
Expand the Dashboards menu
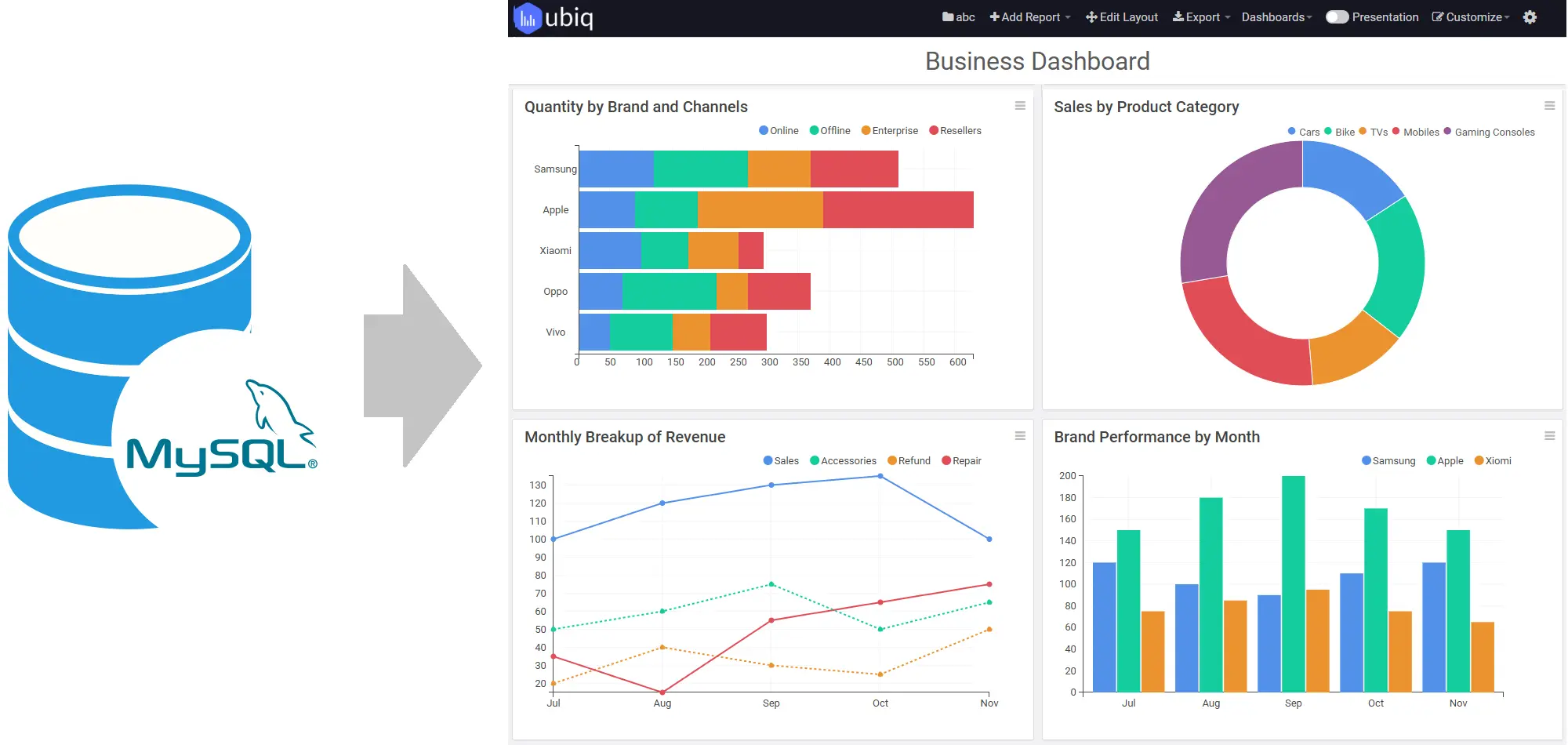1276,17
